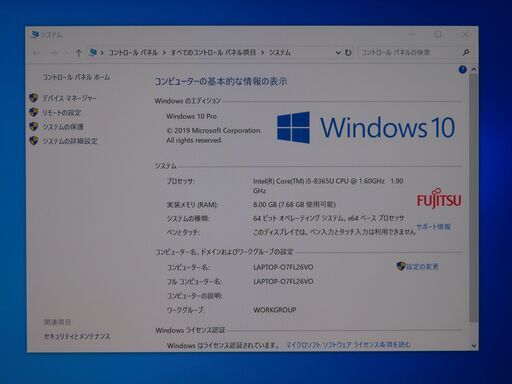The width and height of the screenshot is (512, 384).
Task: Refresh the Control Panel address bar
Action: coord(348,53)
